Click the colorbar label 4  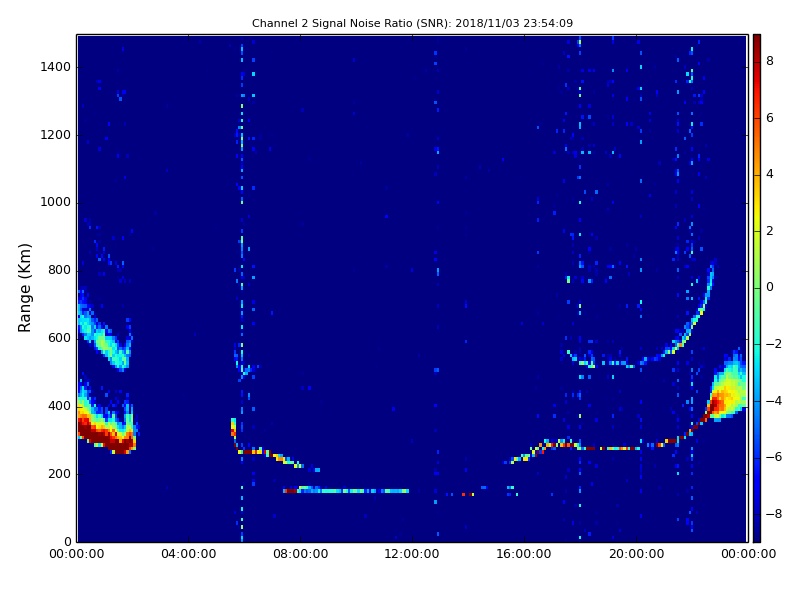tap(770, 174)
